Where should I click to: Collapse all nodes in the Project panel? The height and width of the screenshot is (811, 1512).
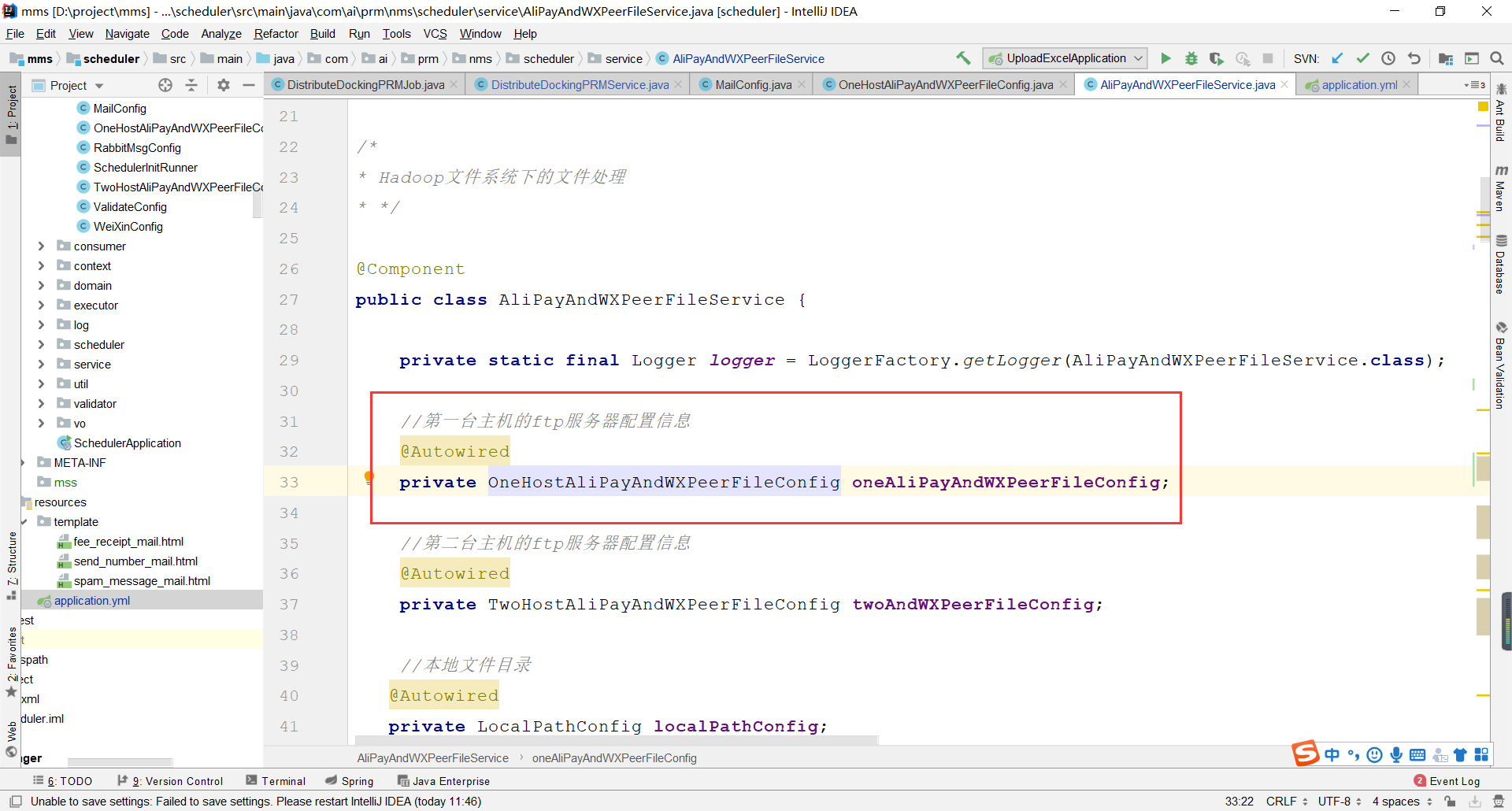191,85
